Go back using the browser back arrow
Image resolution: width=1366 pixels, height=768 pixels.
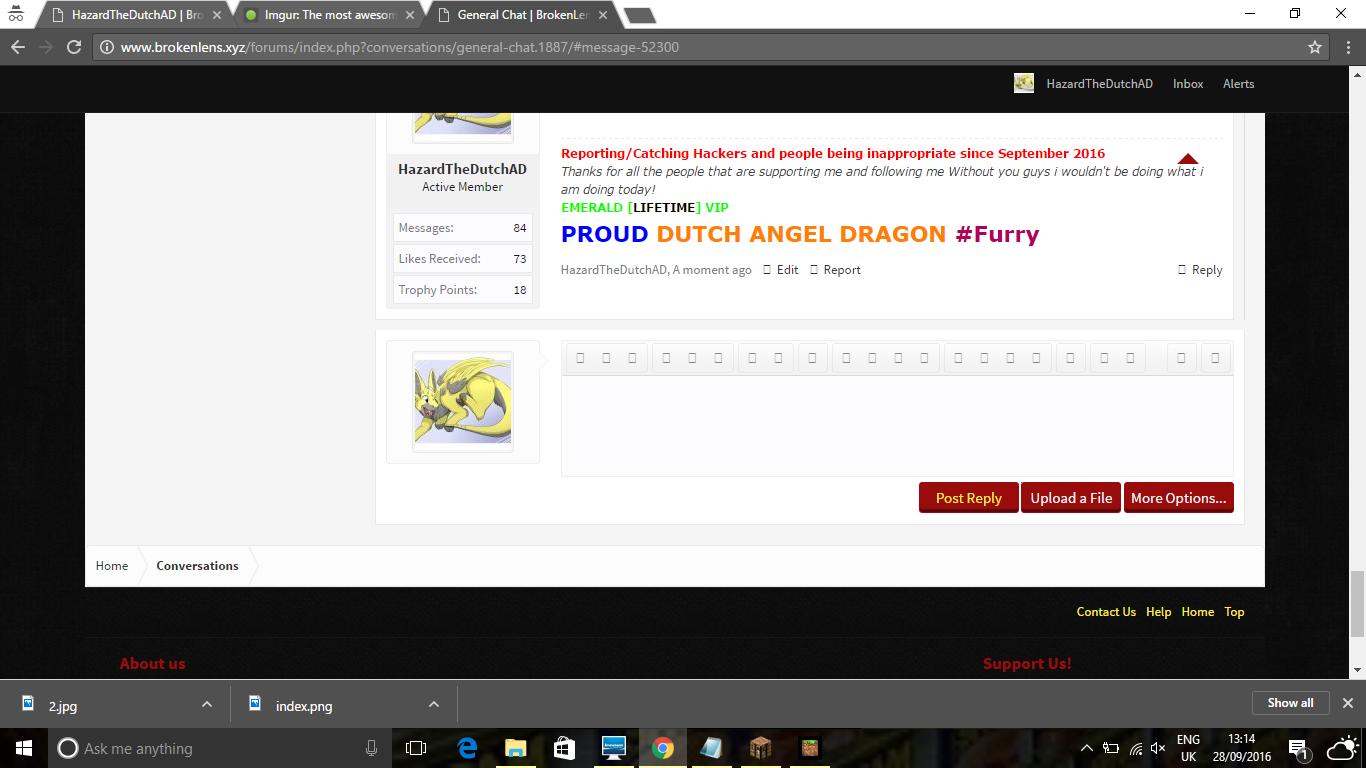pyautogui.click(x=18, y=47)
